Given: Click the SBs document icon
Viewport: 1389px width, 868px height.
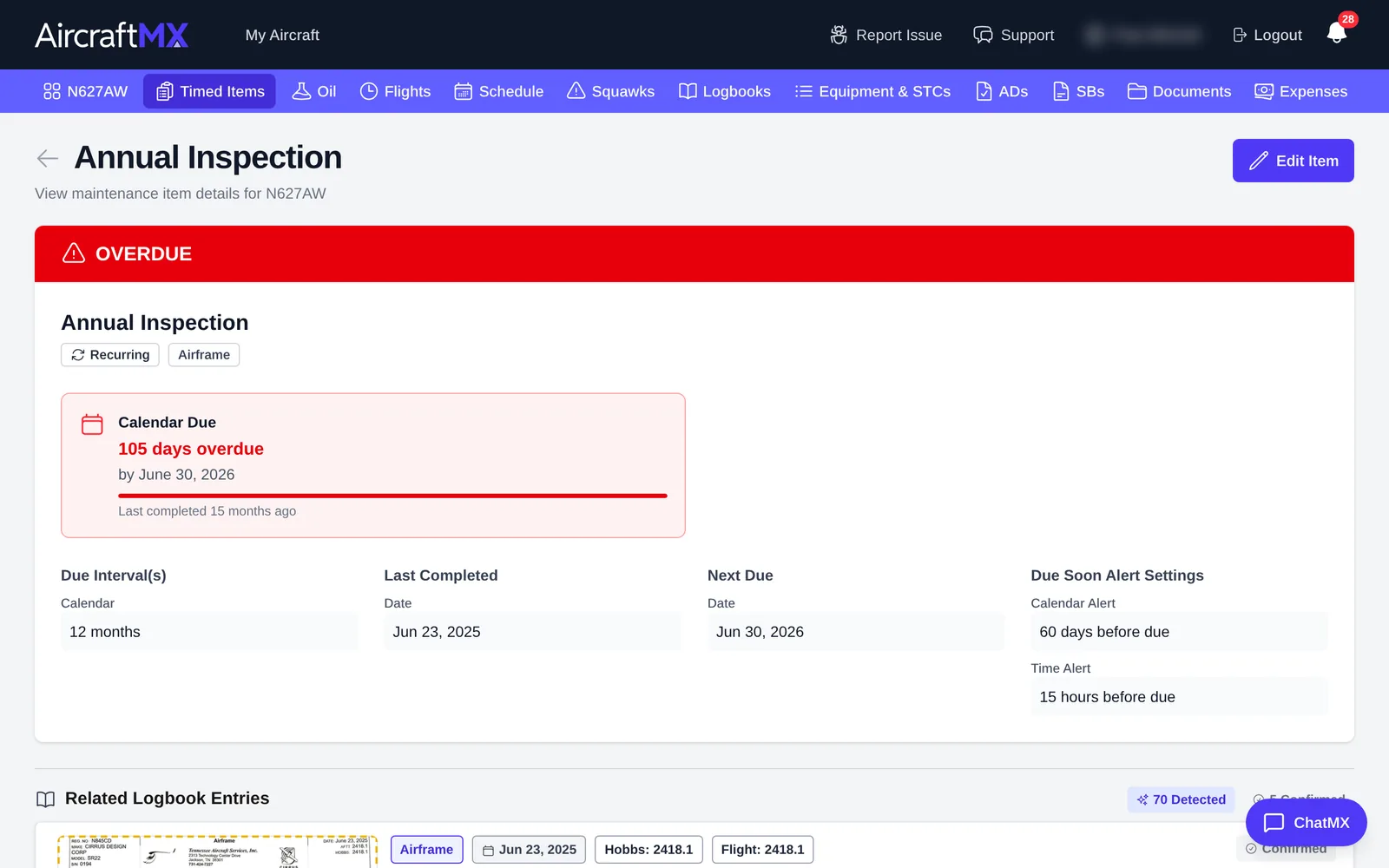Looking at the screenshot, I should (1061, 91).
